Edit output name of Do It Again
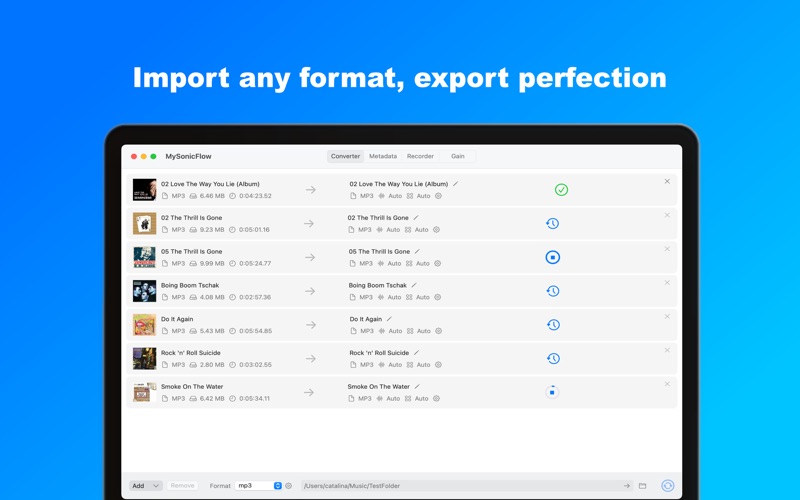Image resolution: width=800 pixels, height=500 pixels. tap(389, 319)
